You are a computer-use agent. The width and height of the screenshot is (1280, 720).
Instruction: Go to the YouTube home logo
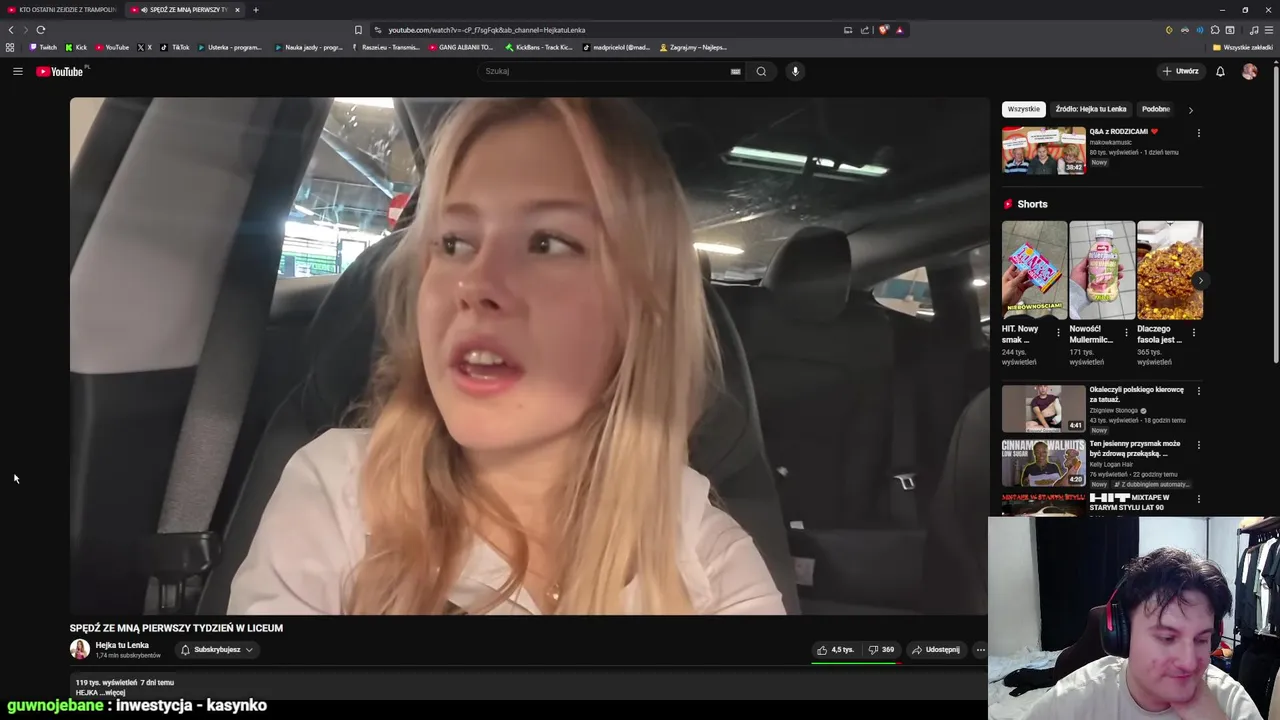coord(62,71)
